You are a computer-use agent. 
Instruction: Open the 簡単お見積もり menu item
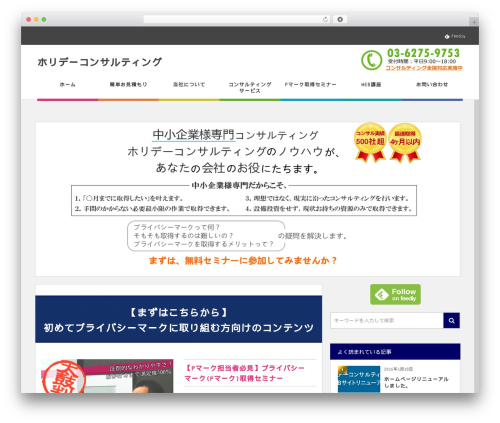tap(128, 85)
